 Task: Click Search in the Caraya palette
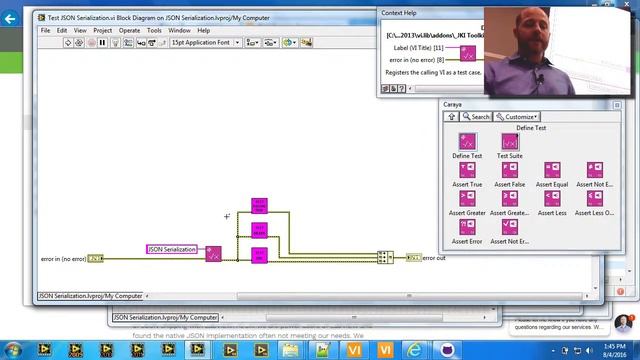click(x=476, y=117)
